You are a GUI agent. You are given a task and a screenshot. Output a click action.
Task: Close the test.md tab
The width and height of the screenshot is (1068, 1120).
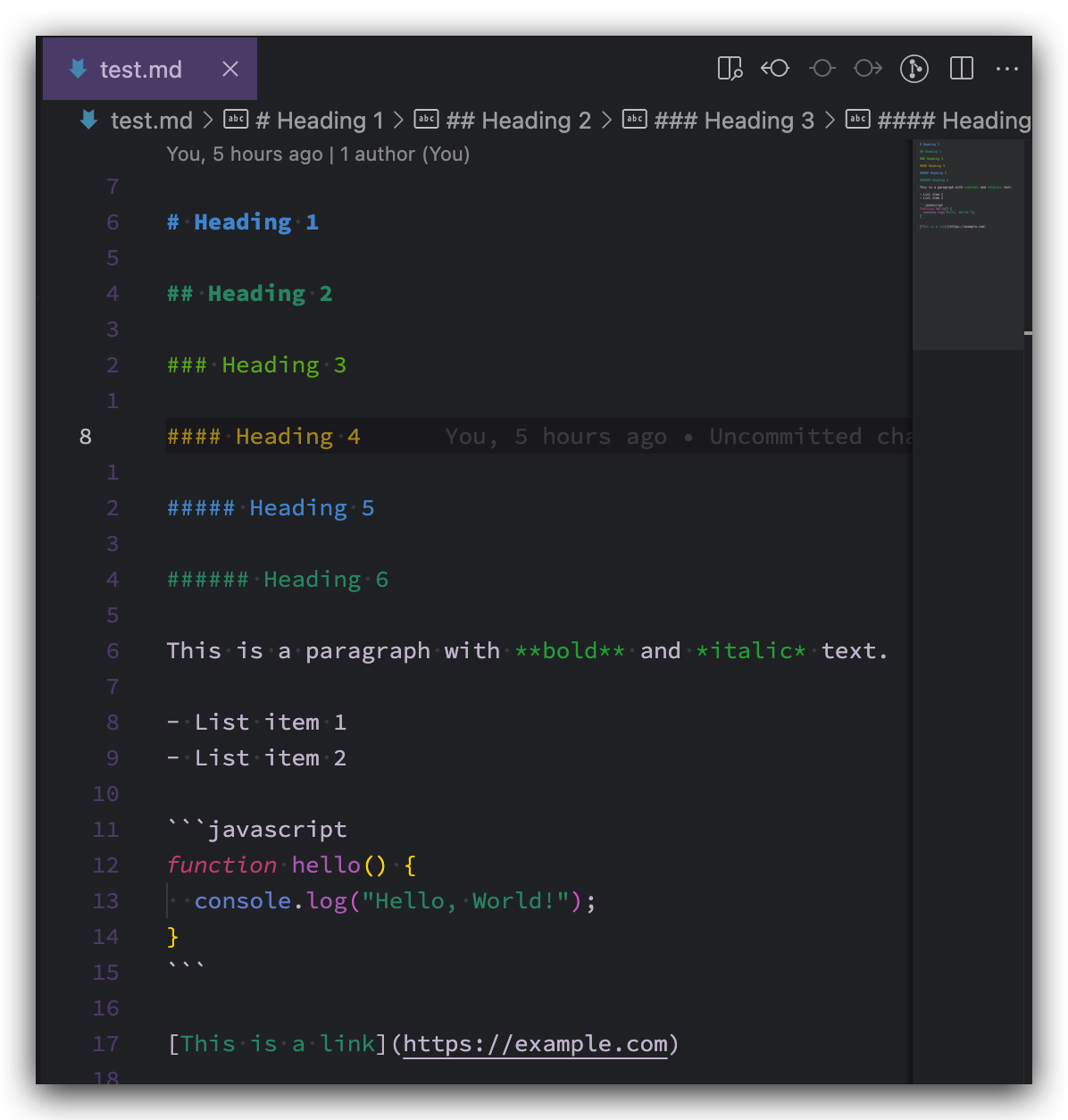point(230,69)
